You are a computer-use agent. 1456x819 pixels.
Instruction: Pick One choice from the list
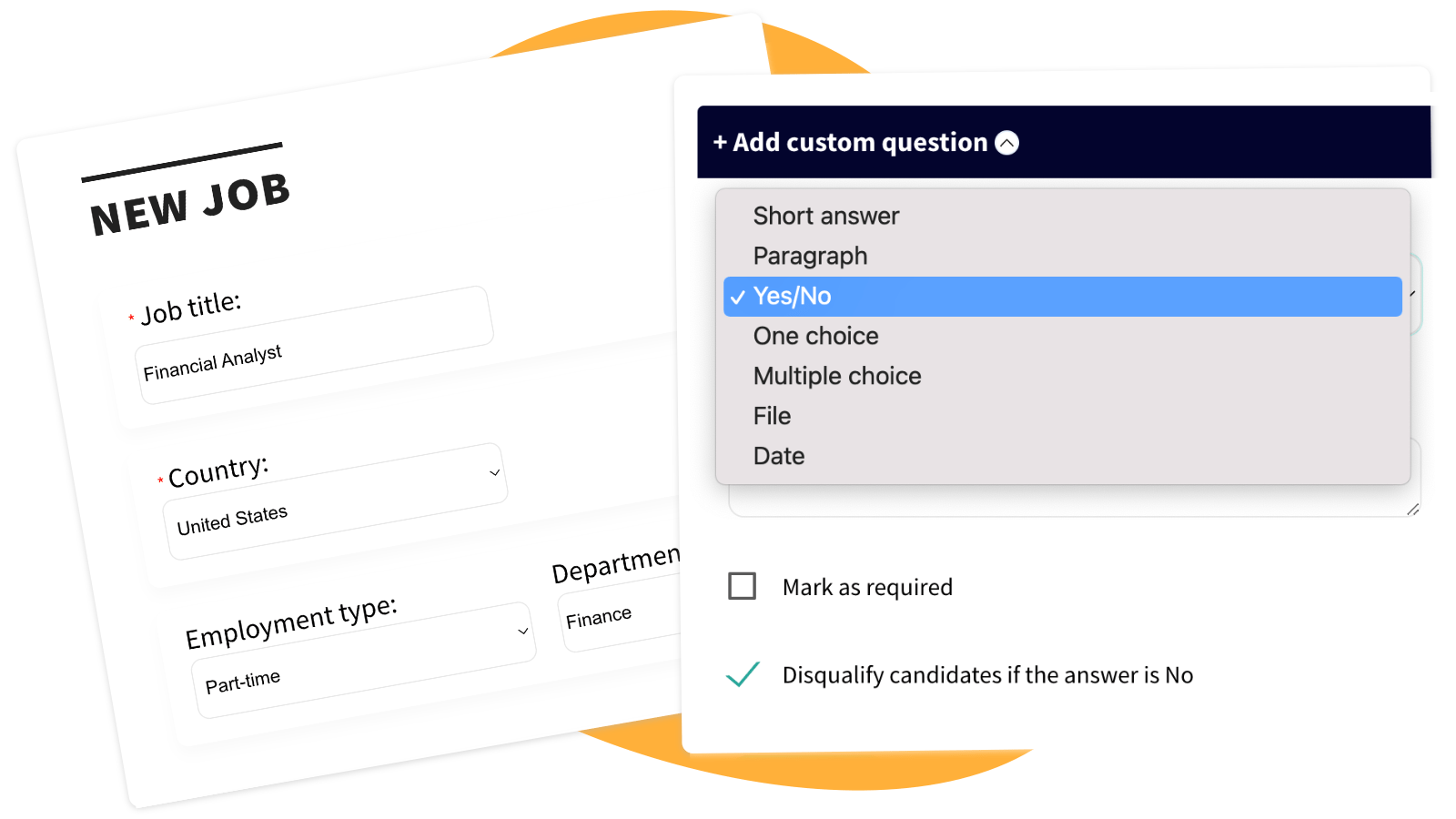click(815, 337)
